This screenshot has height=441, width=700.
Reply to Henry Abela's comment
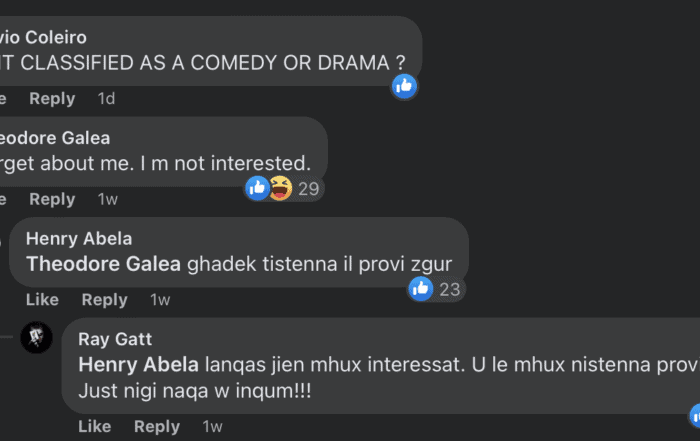click(104, 299)
